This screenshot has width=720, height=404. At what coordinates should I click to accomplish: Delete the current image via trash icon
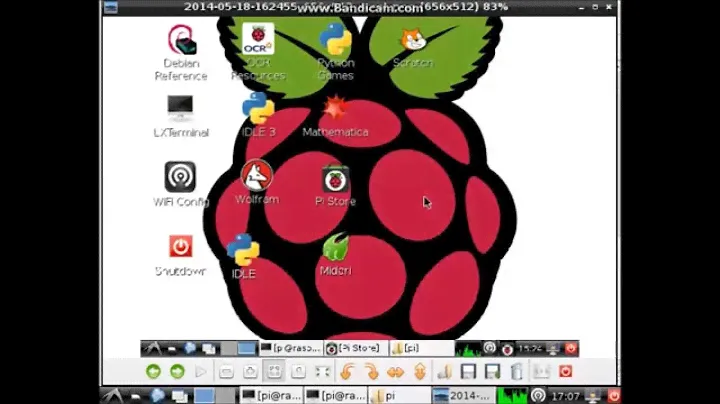click(x=516, y=371)
